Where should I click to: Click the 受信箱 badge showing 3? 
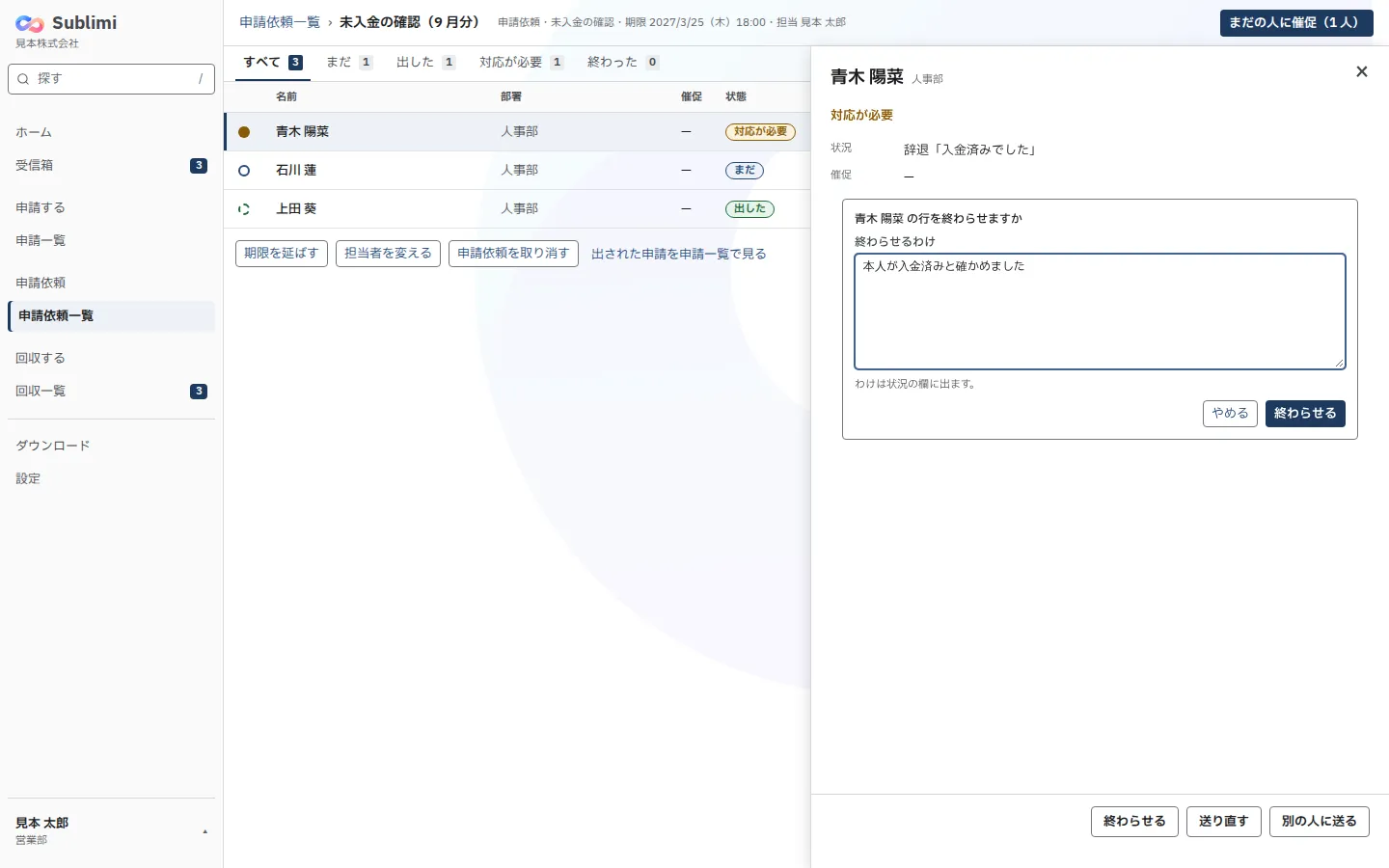pyautogui.click(x=199, y=166)
